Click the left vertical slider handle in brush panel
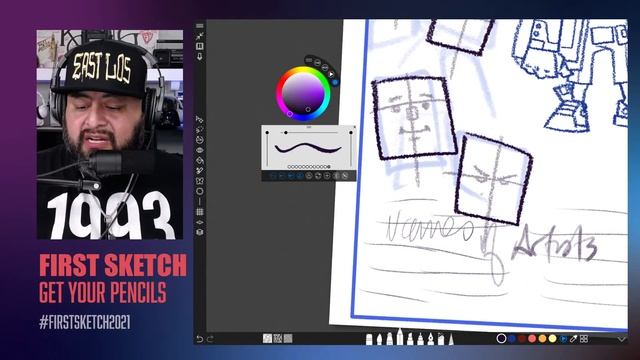 267,132
